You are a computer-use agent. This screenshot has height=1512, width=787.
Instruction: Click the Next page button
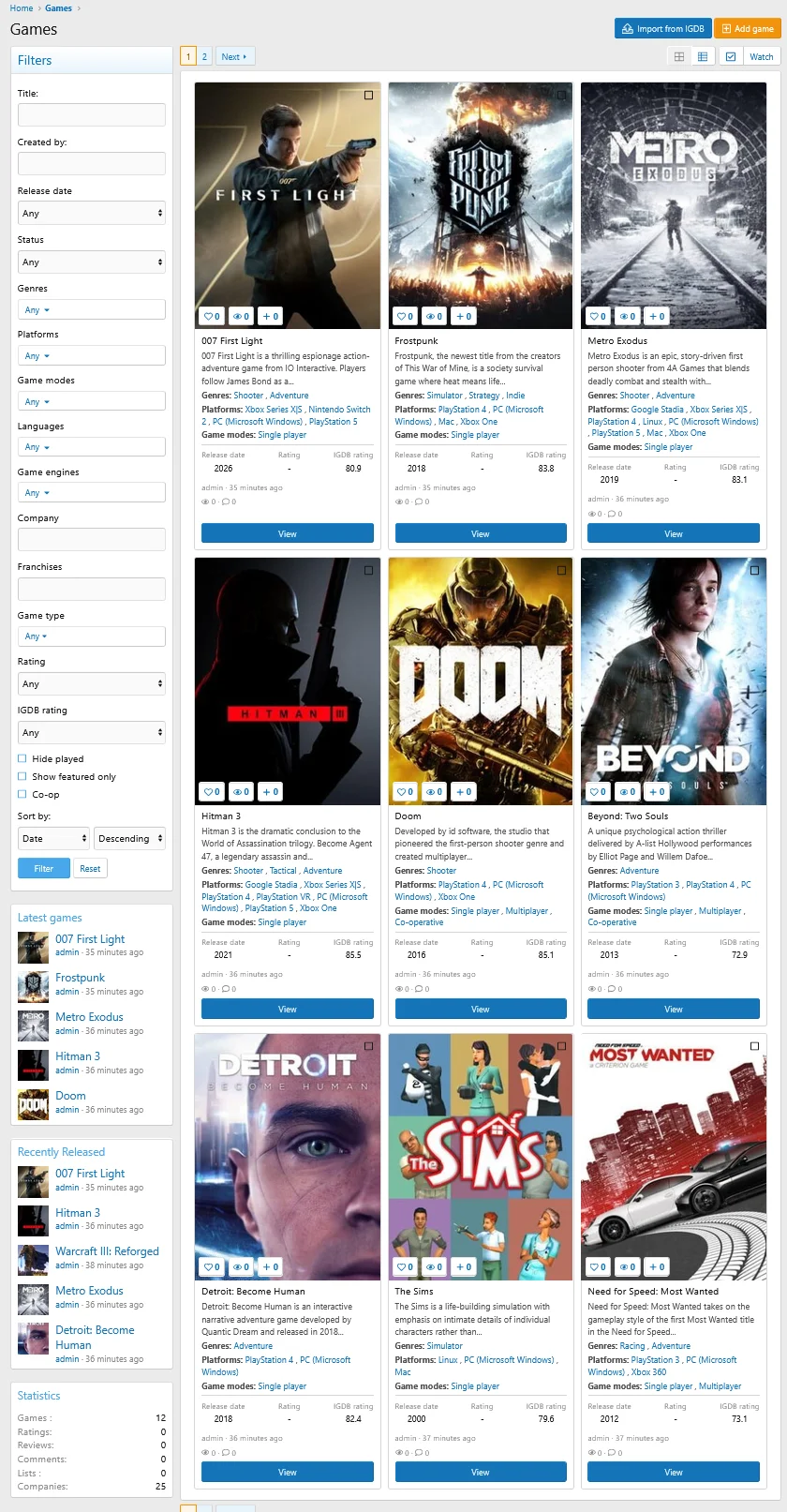[x=234, y=56]
